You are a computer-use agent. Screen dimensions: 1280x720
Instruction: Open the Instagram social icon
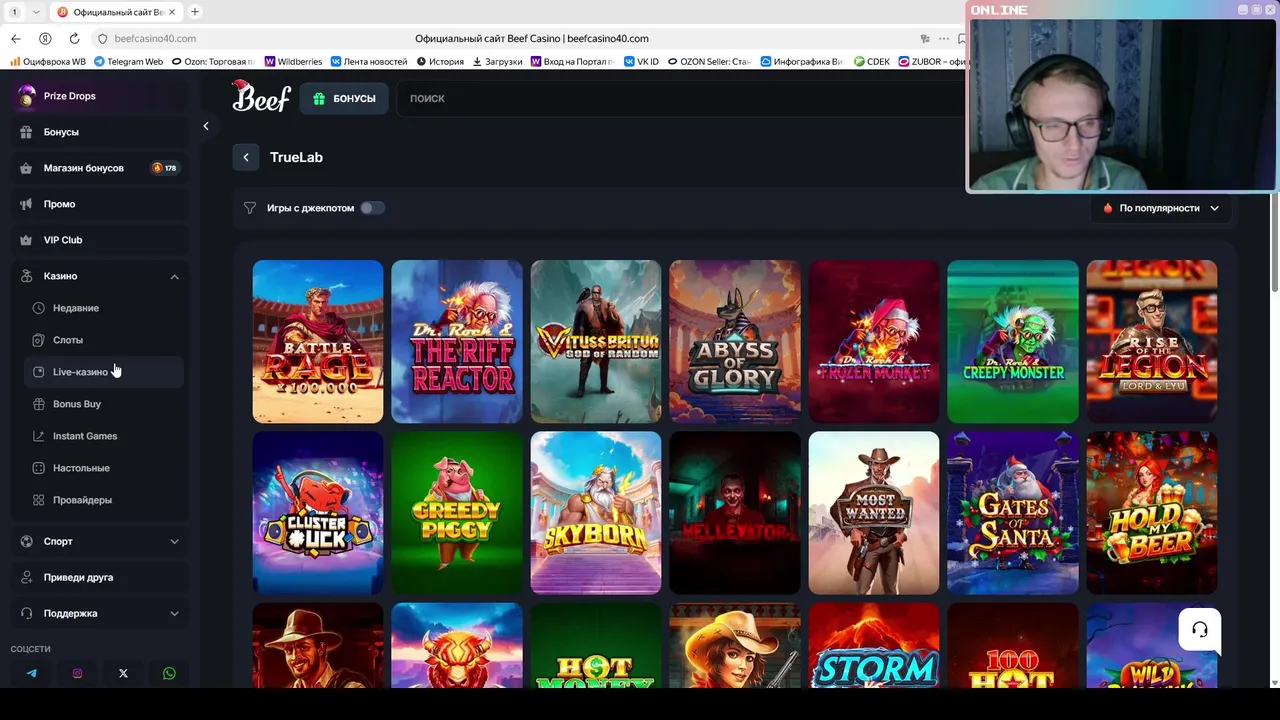pyautogui.click(x=78, y=673)
